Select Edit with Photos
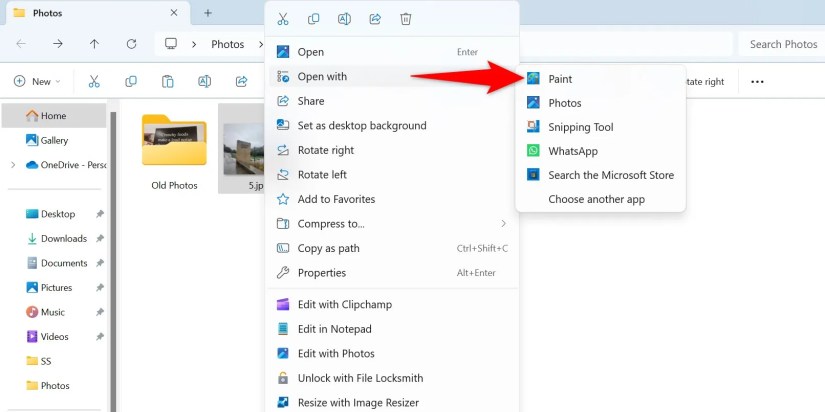 (392, 354)
